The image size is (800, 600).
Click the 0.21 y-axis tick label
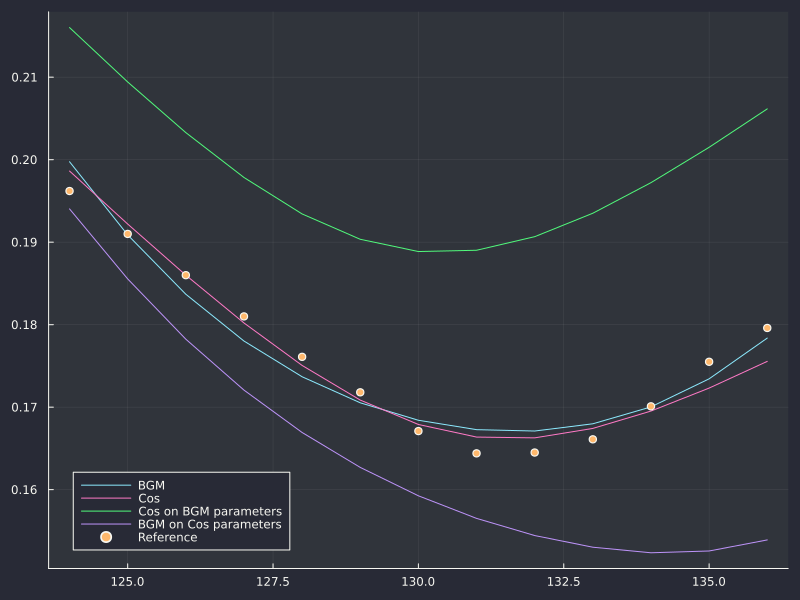(x=24, y=78)
